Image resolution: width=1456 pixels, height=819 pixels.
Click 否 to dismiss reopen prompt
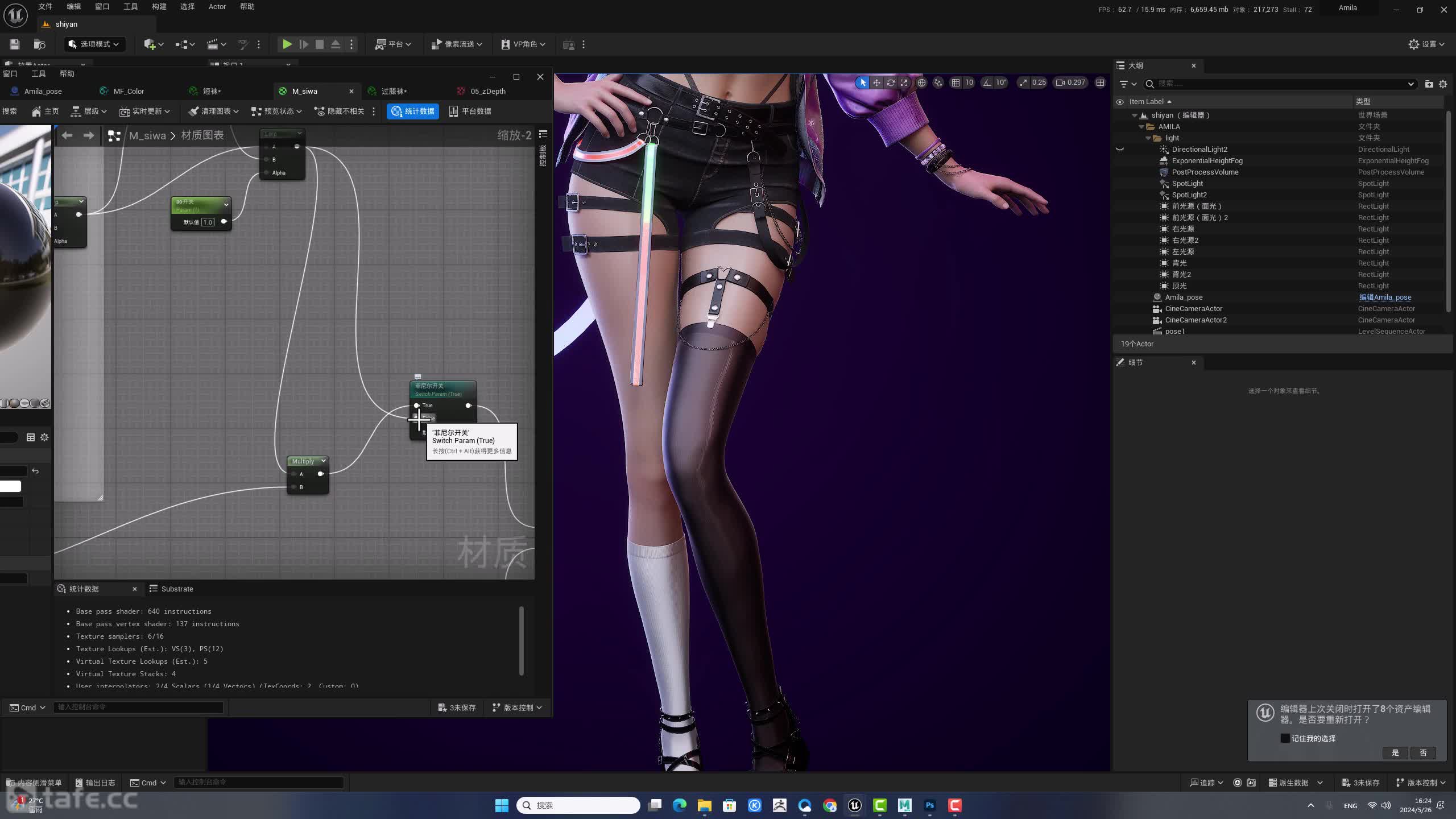click(1423, 752)
